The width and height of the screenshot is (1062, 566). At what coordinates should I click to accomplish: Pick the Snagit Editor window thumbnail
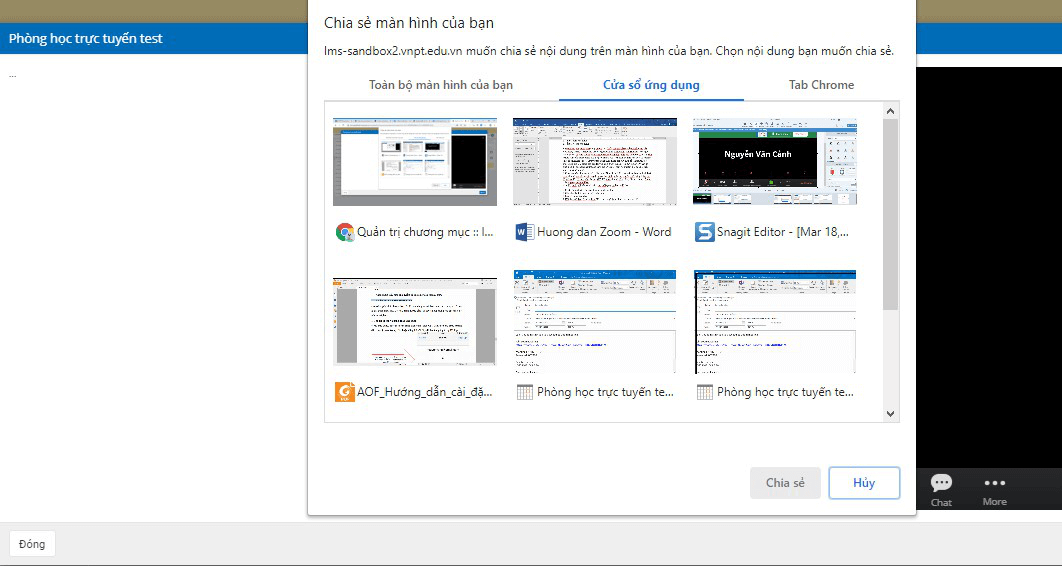pyautogui.click(x=774, y=161)
